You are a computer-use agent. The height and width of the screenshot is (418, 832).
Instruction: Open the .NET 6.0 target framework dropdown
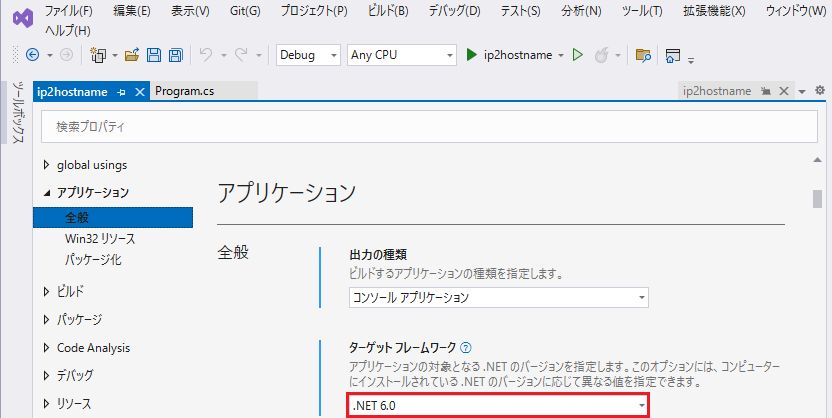tap(498, 406)
